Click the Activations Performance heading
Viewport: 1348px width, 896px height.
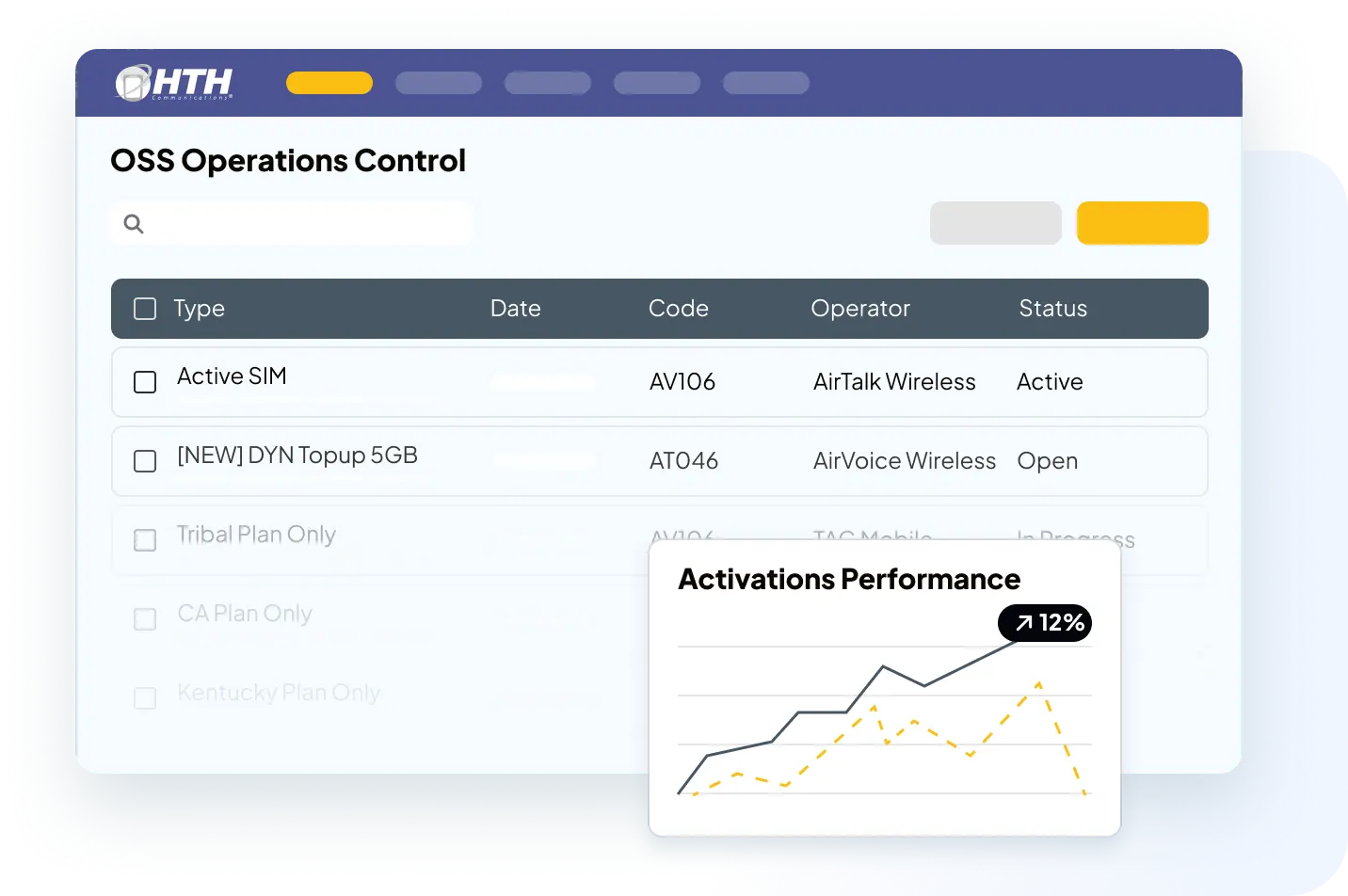coord(849,579)
